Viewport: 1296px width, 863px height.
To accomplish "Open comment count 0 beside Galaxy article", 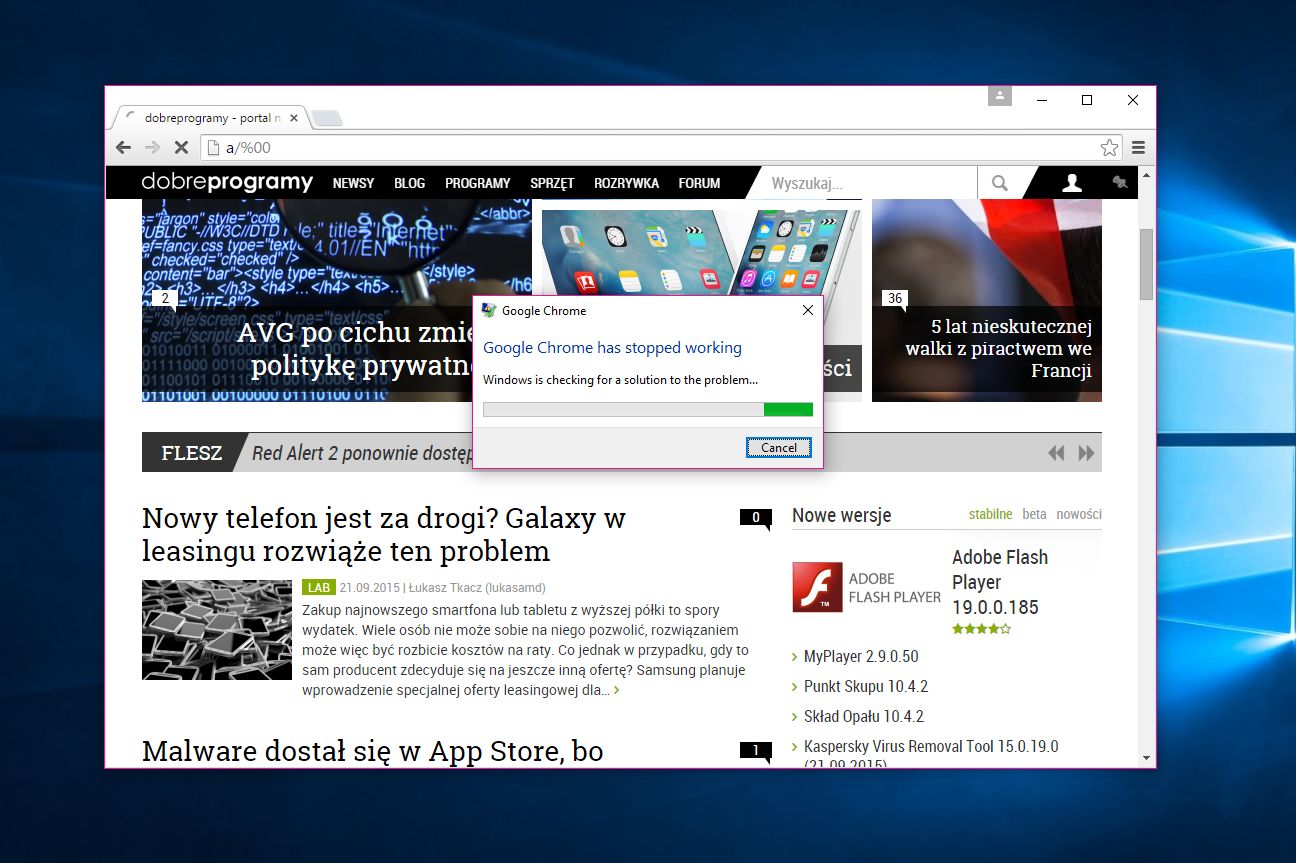I will coord(756,518).
